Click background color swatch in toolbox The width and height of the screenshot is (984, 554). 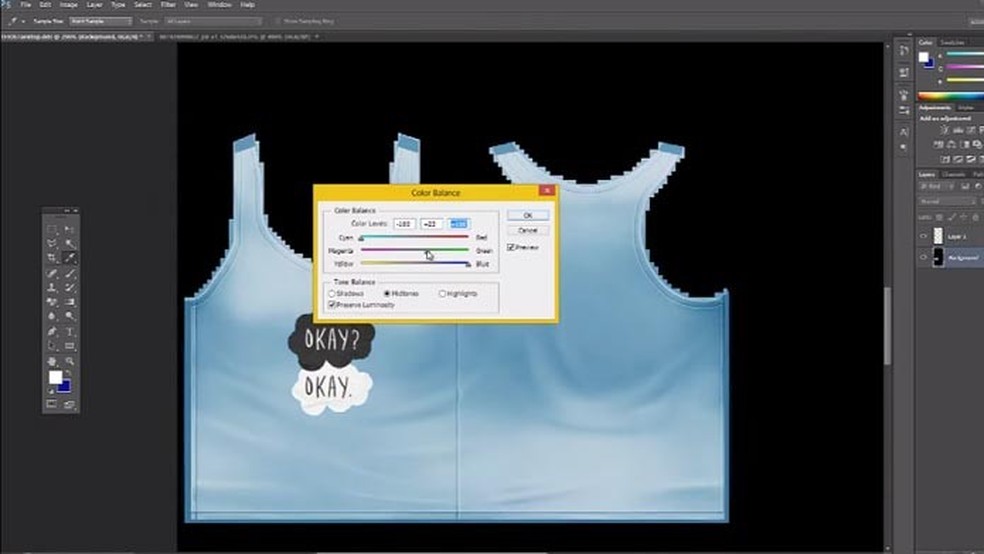point(65,388)
